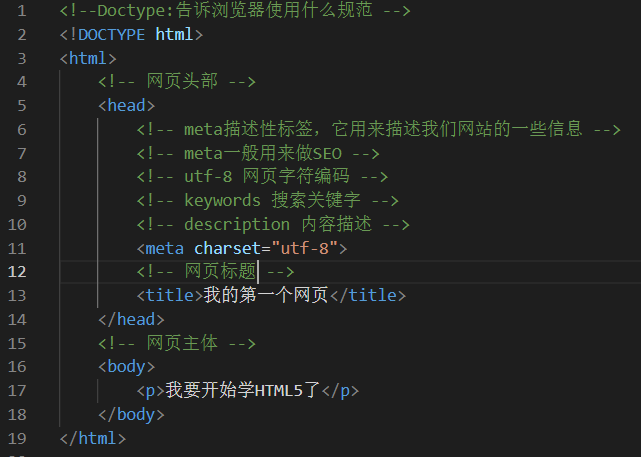Click the DOCTYPE keyword on line 2

(109, 35)
